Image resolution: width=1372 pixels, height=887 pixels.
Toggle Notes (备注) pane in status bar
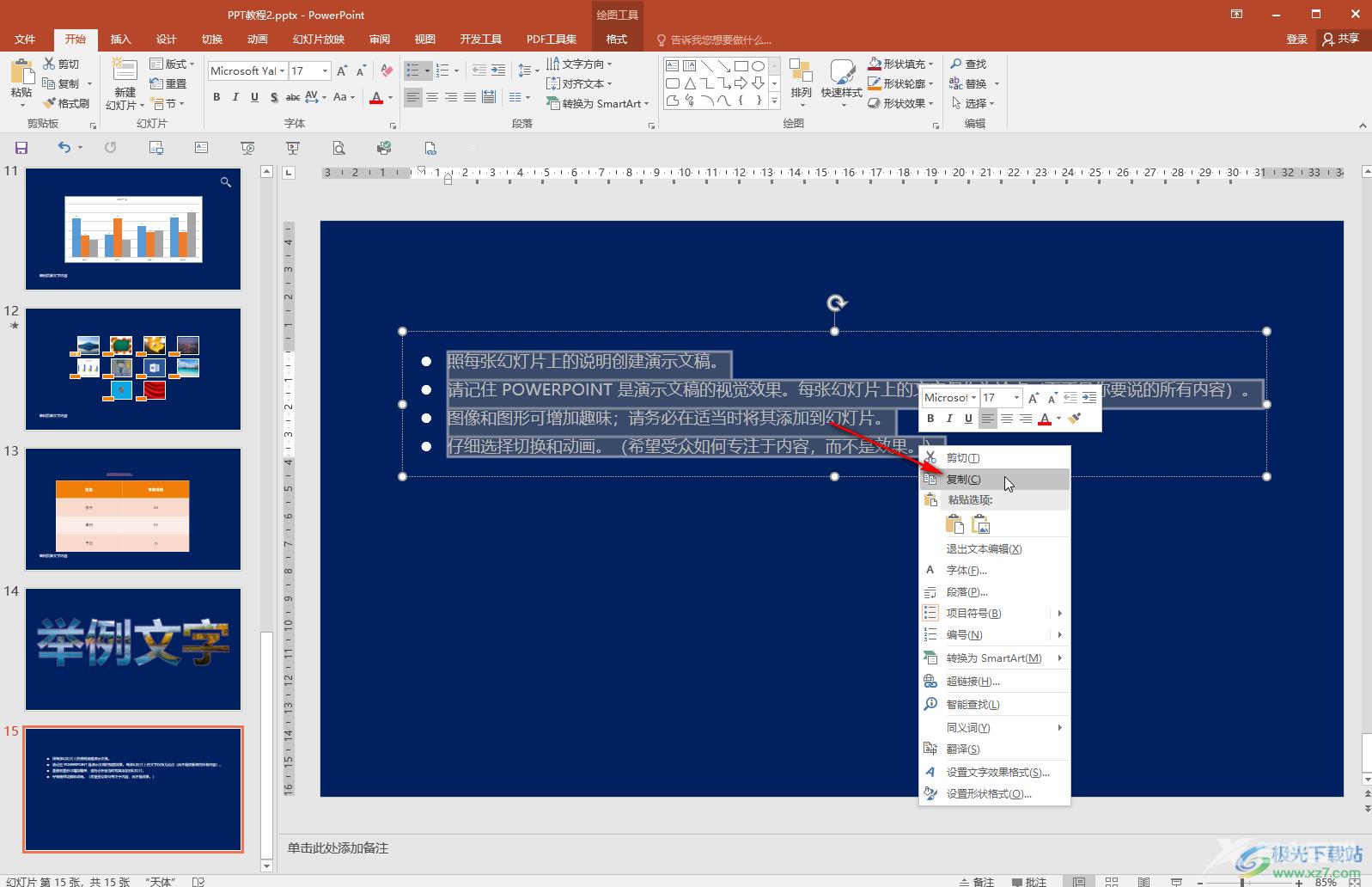click(x=976, y=881)
